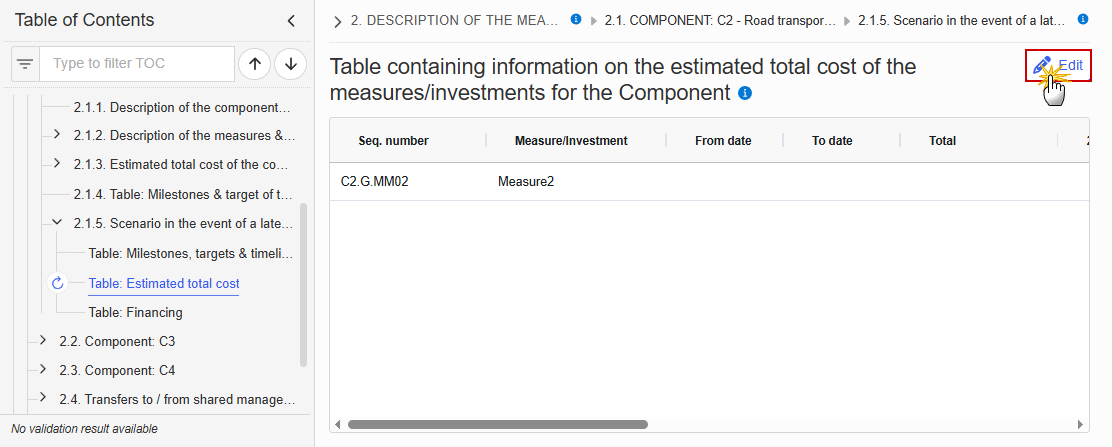Select the C2.G.MM02 table row
The image size is (1113, 447).
709,182
